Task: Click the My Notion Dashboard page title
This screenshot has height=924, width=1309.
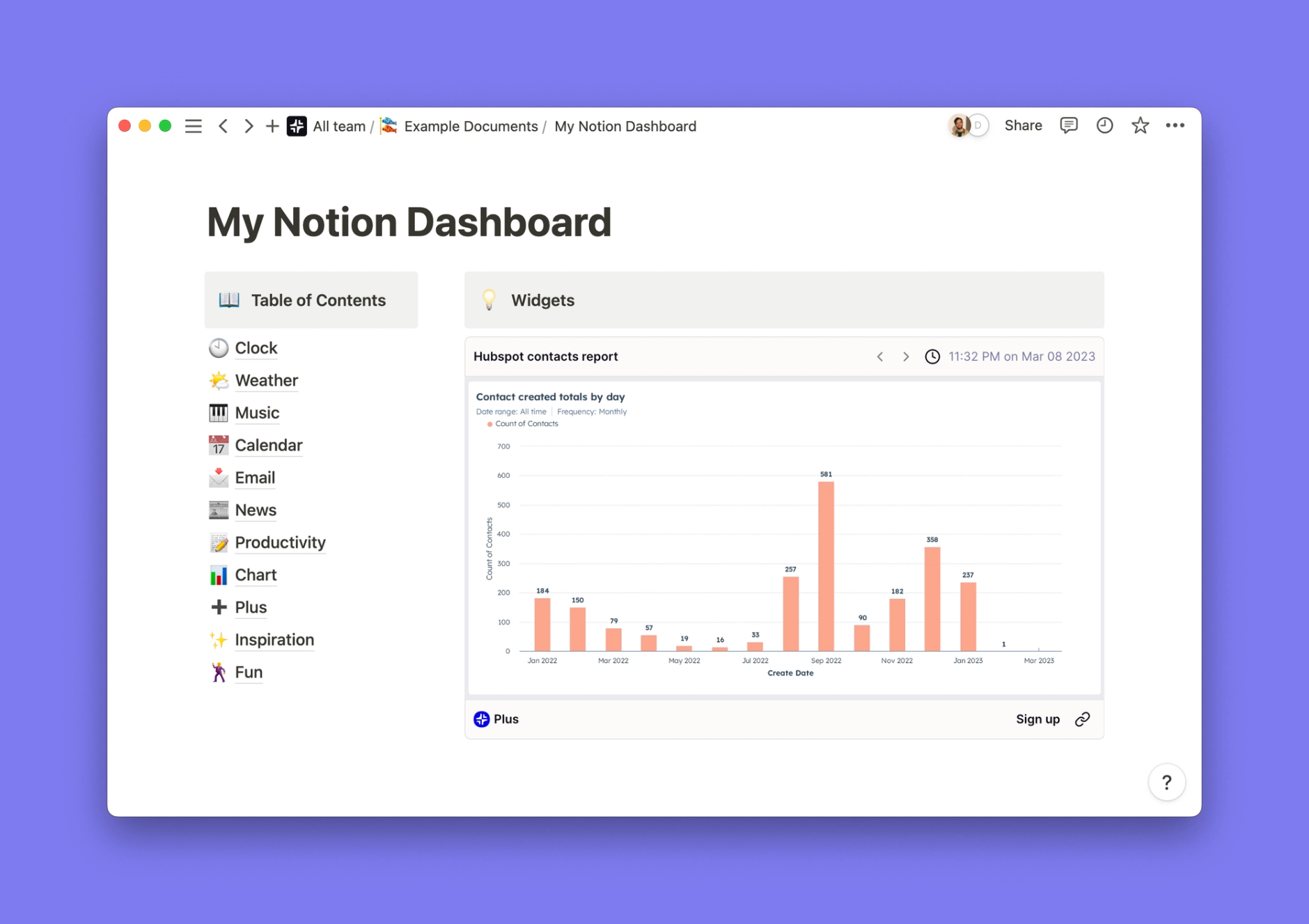Action: [x=409, y=221]
